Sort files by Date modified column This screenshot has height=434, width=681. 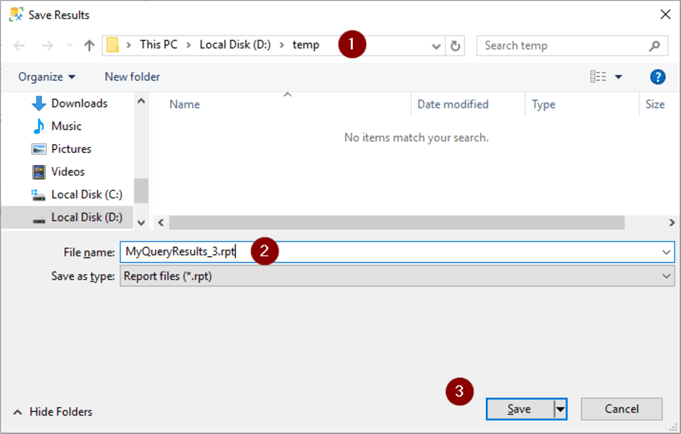(453, 104)
